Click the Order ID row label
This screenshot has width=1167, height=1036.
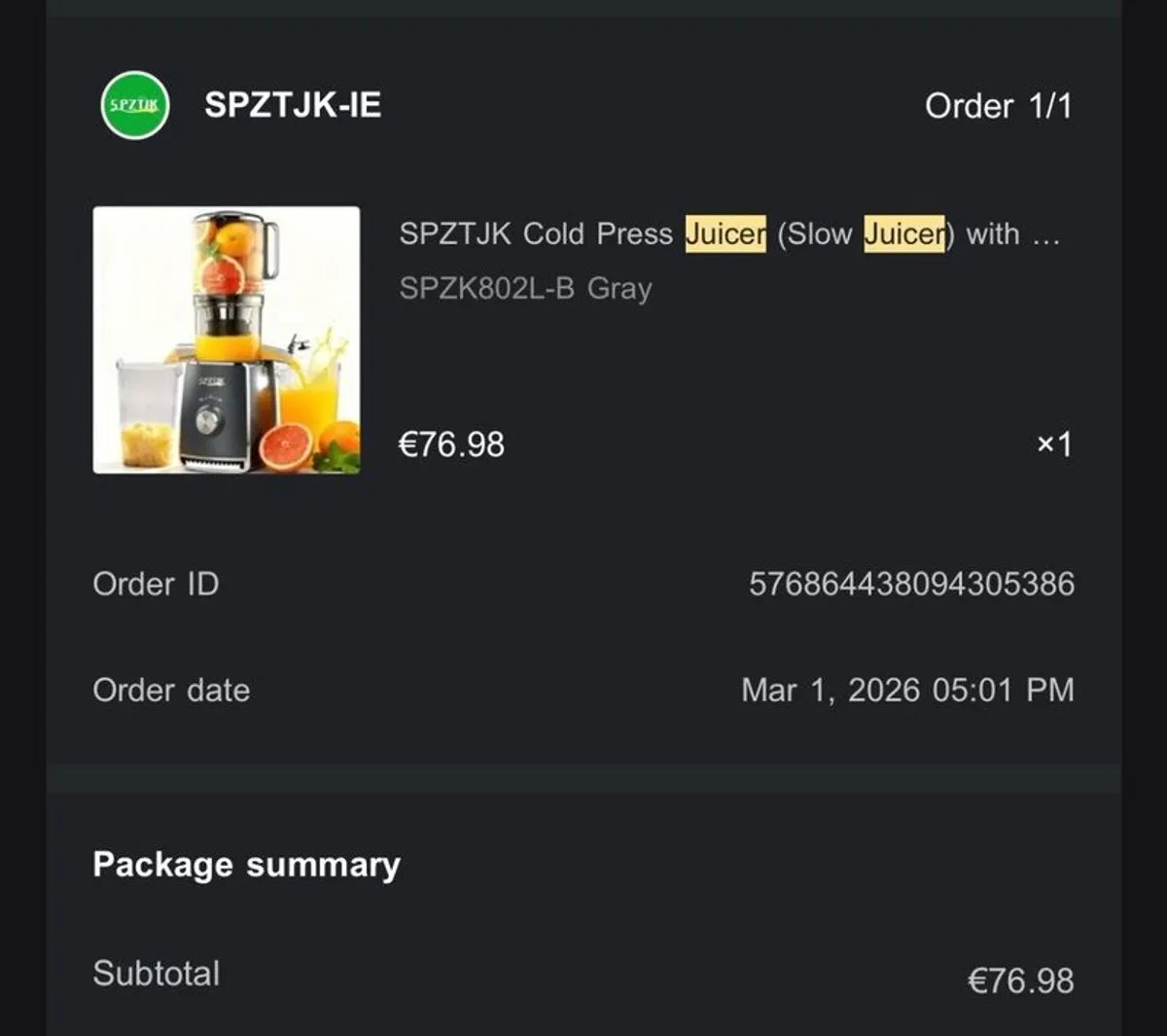pyautogui.click(x=156, y=584)
